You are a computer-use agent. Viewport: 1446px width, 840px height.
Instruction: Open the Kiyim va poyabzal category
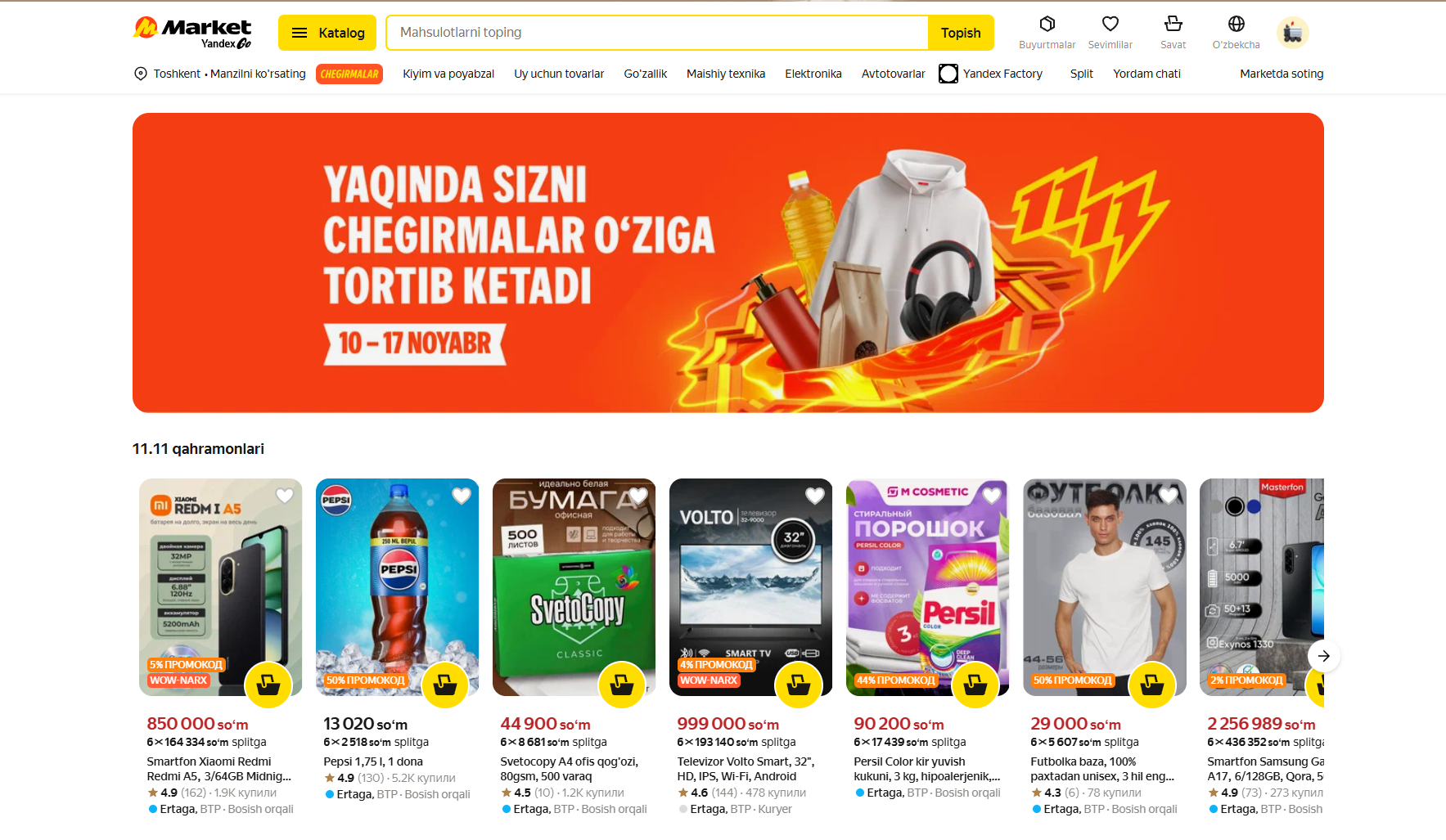pyautogui.click(x=448, y=74)
